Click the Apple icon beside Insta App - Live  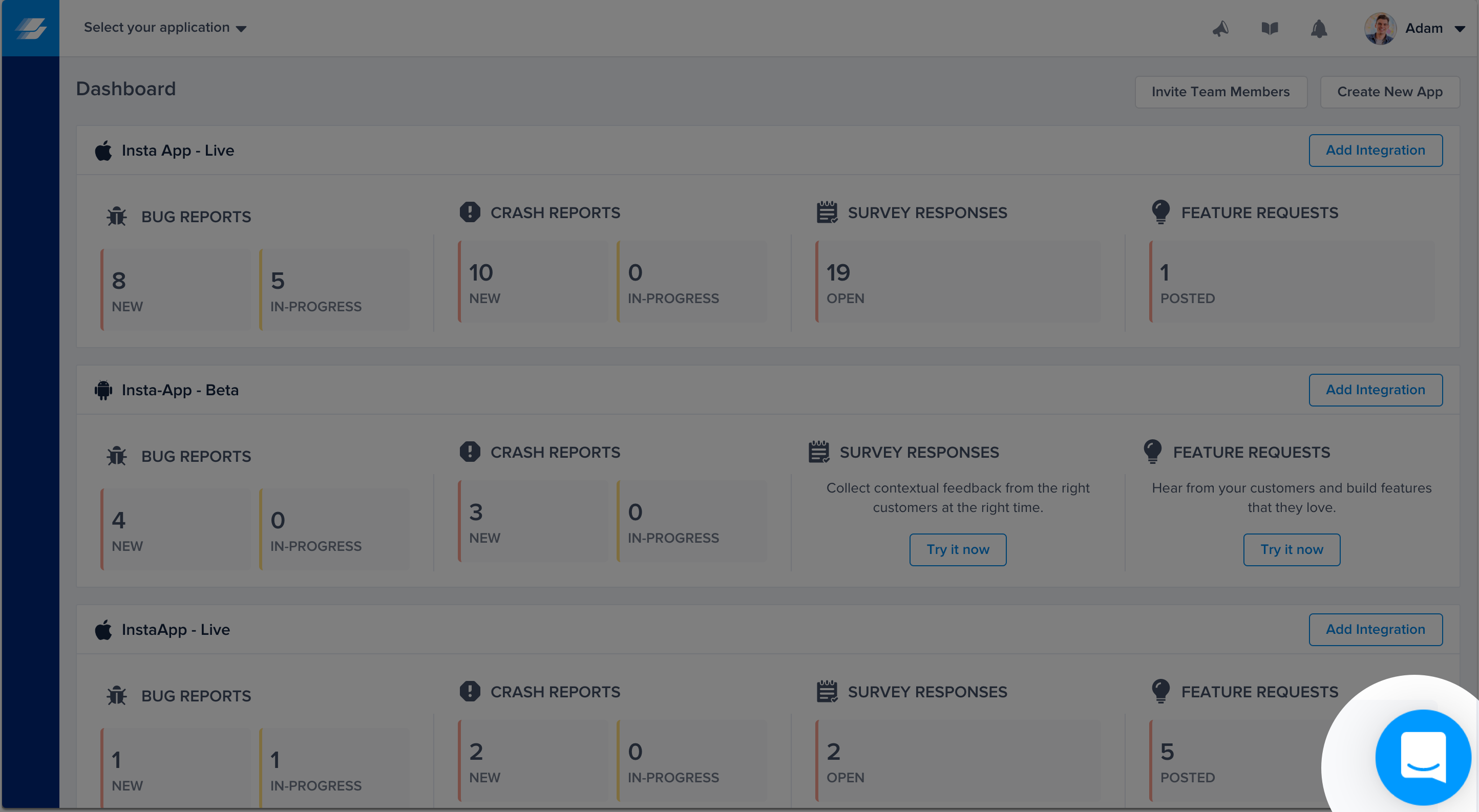tap(103, 151)
